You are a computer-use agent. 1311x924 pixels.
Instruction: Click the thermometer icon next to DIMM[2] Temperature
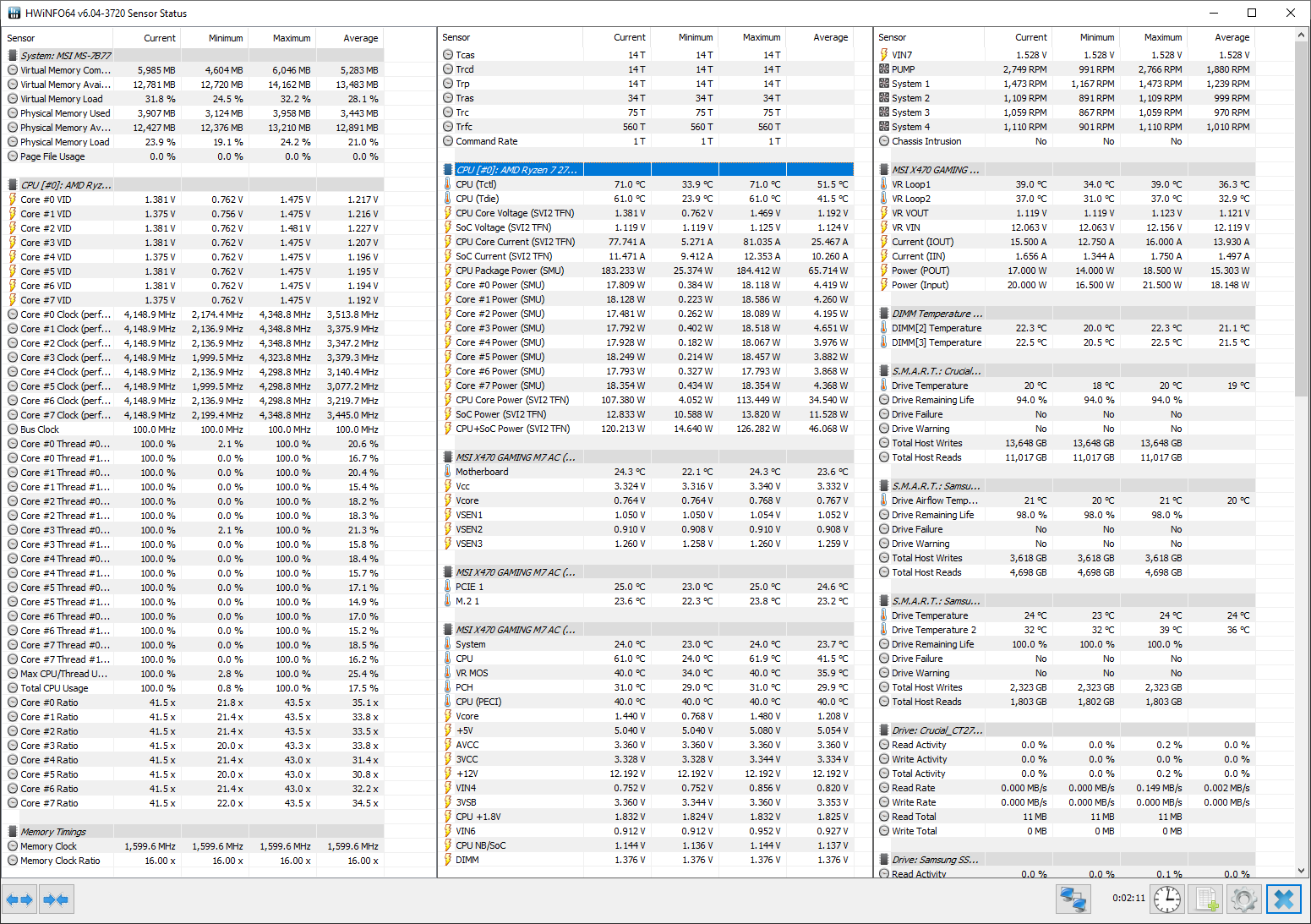pos(884,328)
